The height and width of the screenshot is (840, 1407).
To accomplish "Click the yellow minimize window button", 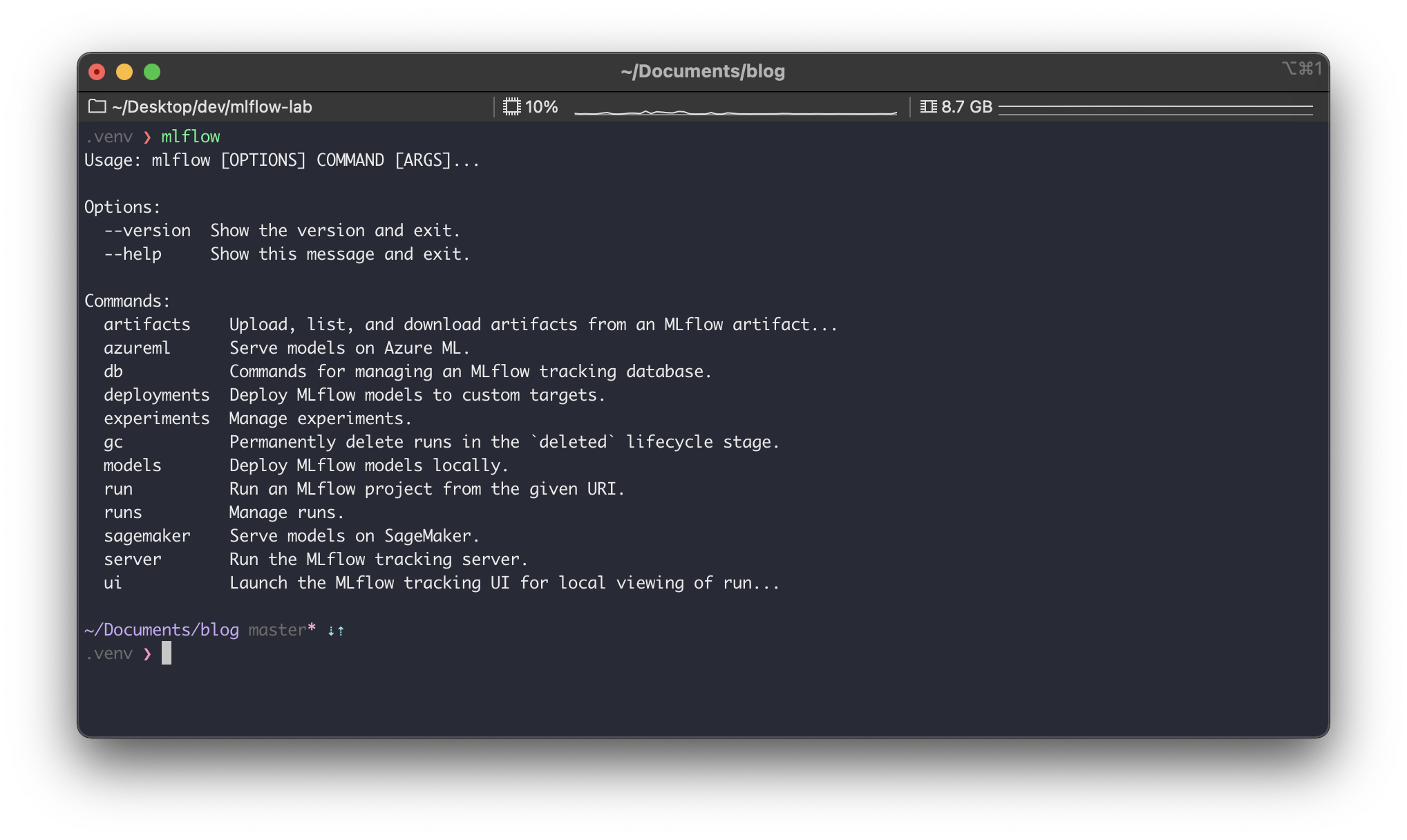I will click(x=124, y=72).
